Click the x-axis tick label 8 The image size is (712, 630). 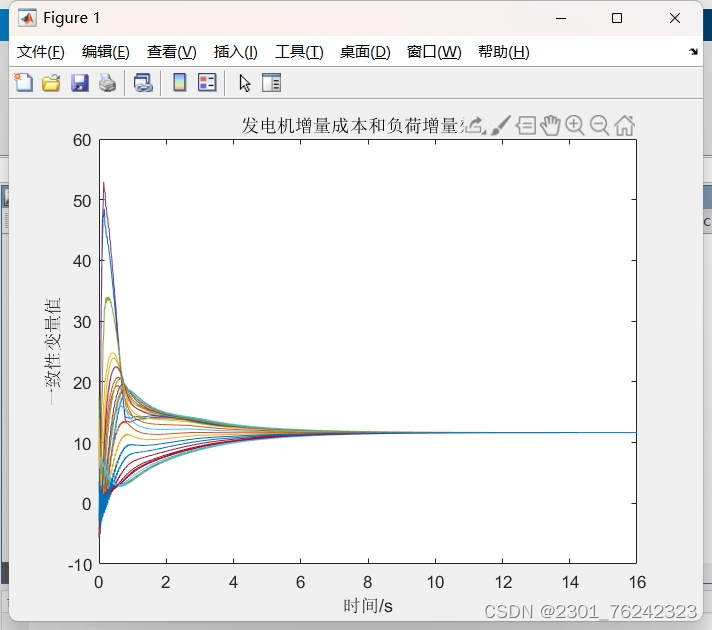click(x=368, y=582)
